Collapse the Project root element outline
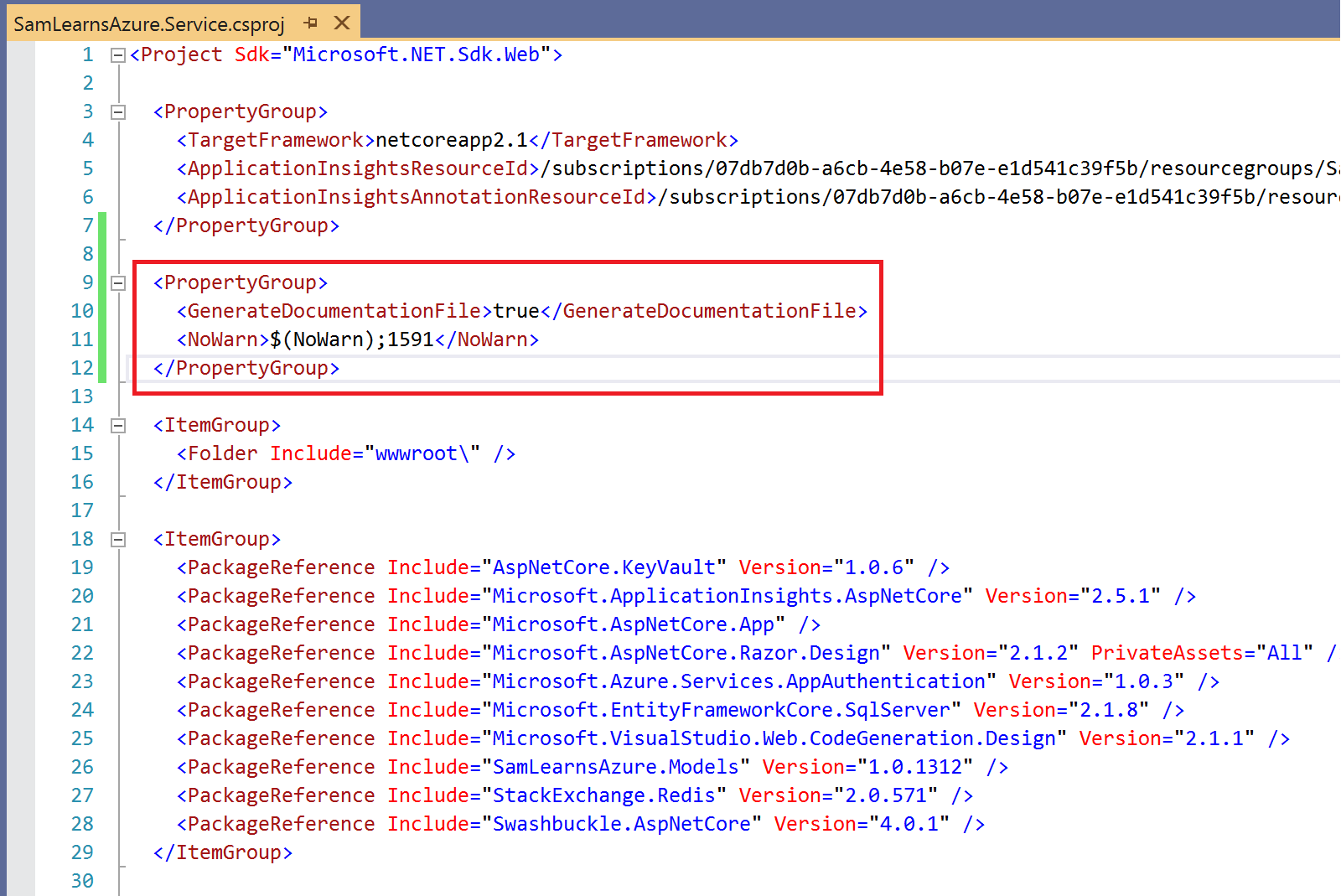 click(118, 55)
